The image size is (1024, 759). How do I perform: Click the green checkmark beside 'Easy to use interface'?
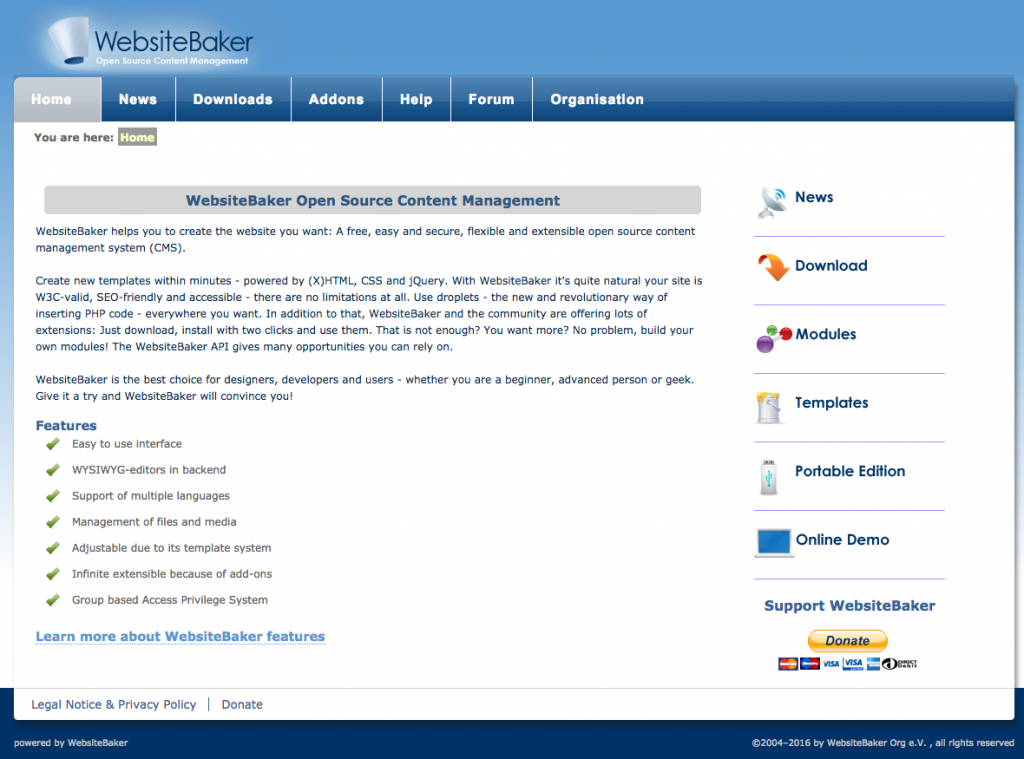(52, 444)
